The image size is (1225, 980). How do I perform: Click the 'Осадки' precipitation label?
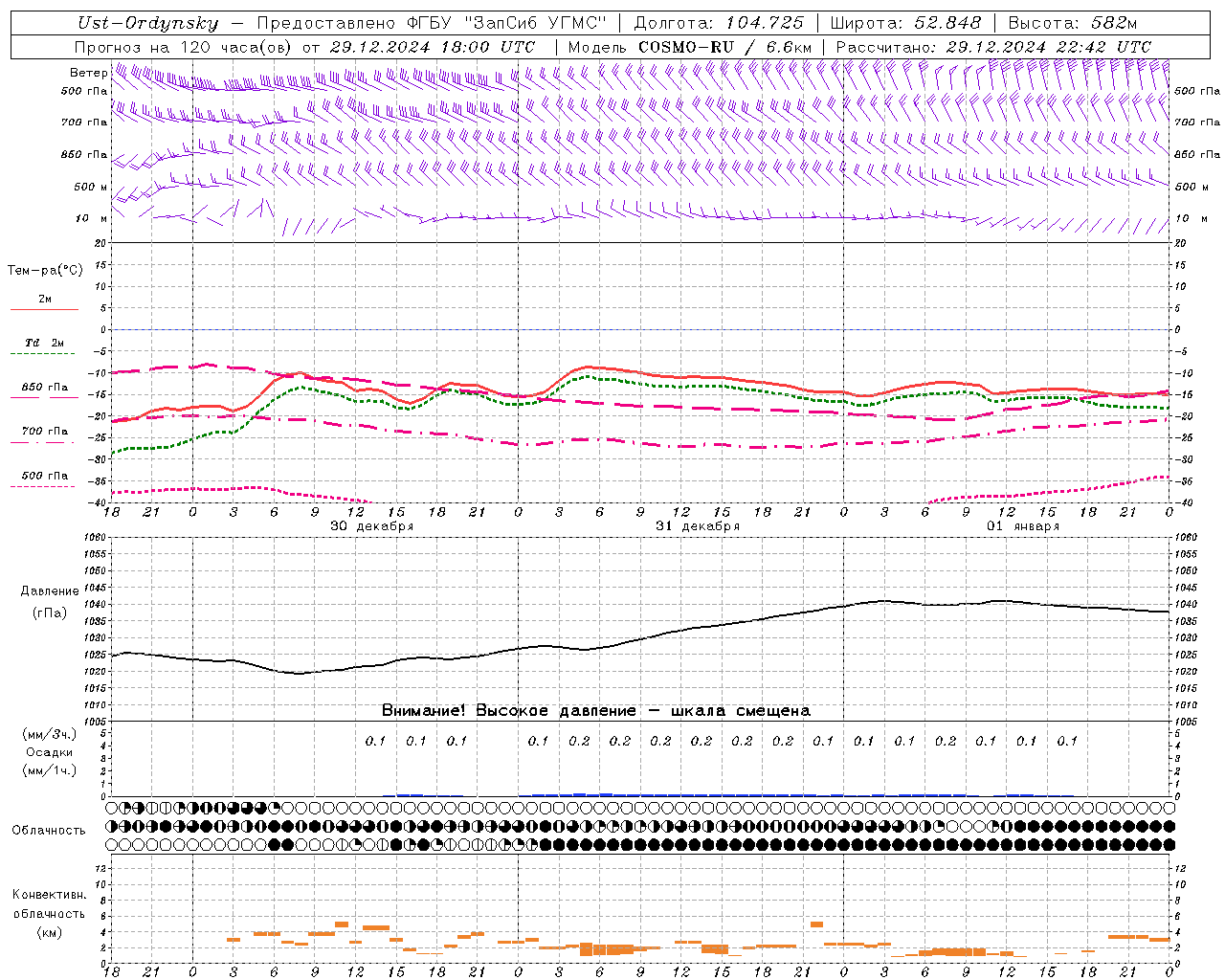(x=50, y=752)
